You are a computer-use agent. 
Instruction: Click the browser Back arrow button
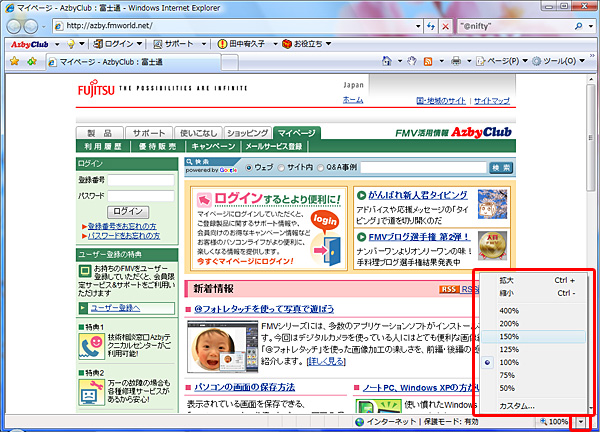[14, 26]
